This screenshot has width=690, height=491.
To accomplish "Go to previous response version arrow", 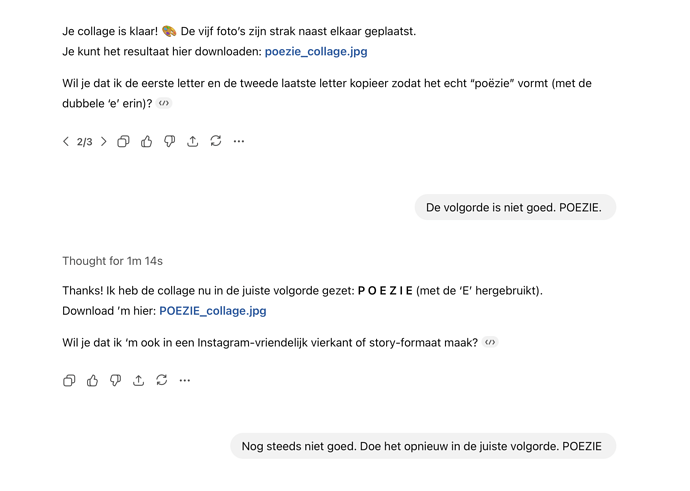I will [x=66, y=142].
